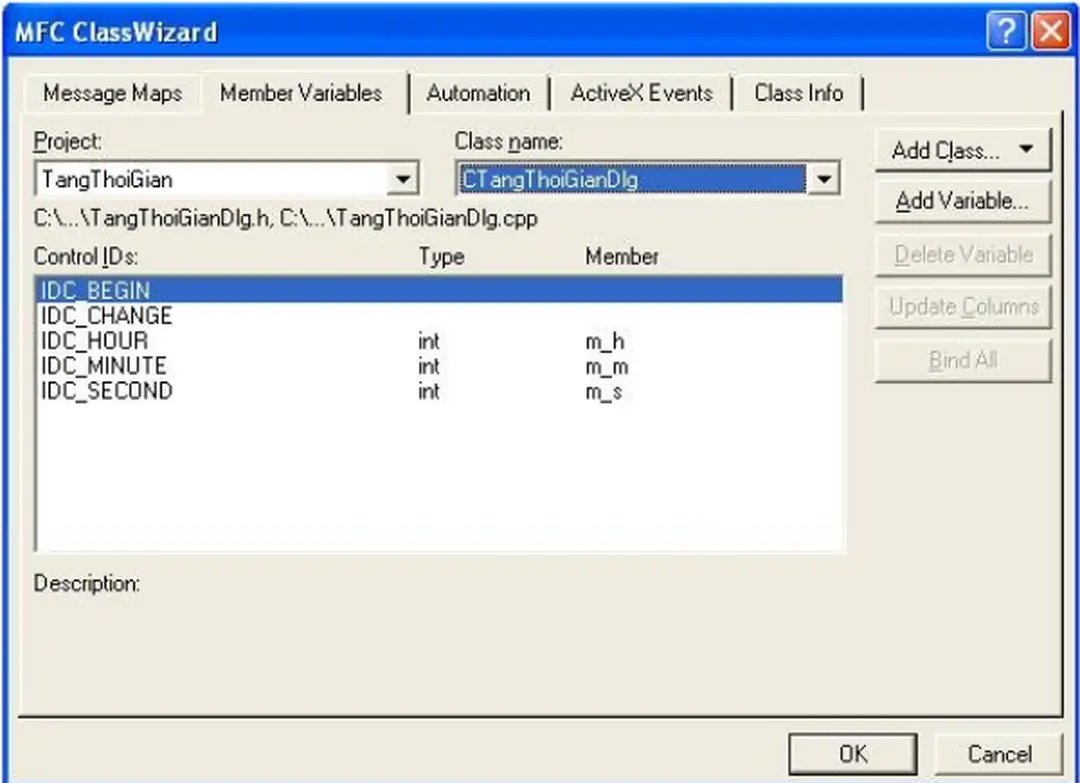Expand the Class name dropdown arrow
This screenshot has width=1080, height=783.
click(823, 180)
